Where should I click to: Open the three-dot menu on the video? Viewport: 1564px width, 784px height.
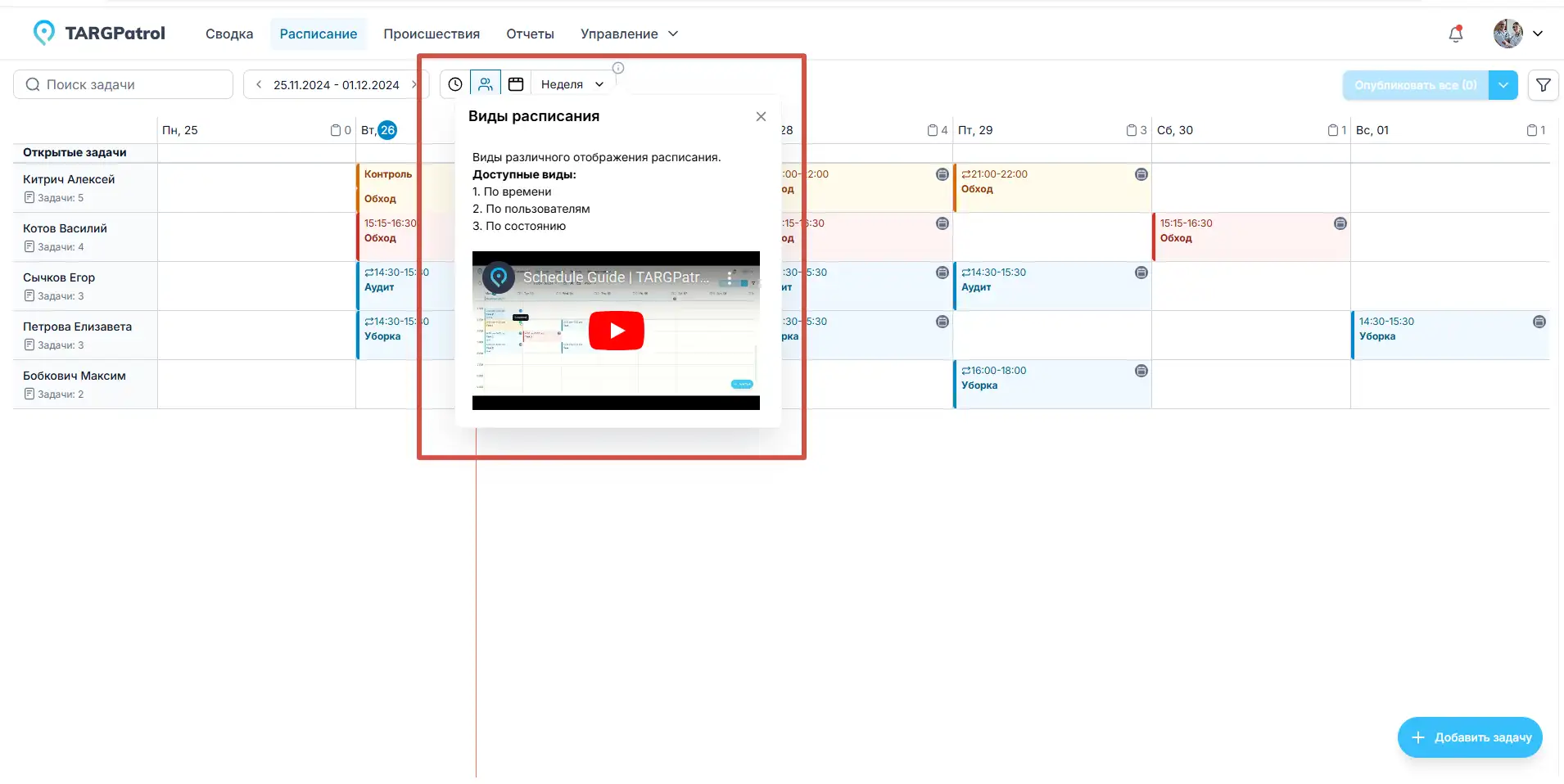[730, 277]
